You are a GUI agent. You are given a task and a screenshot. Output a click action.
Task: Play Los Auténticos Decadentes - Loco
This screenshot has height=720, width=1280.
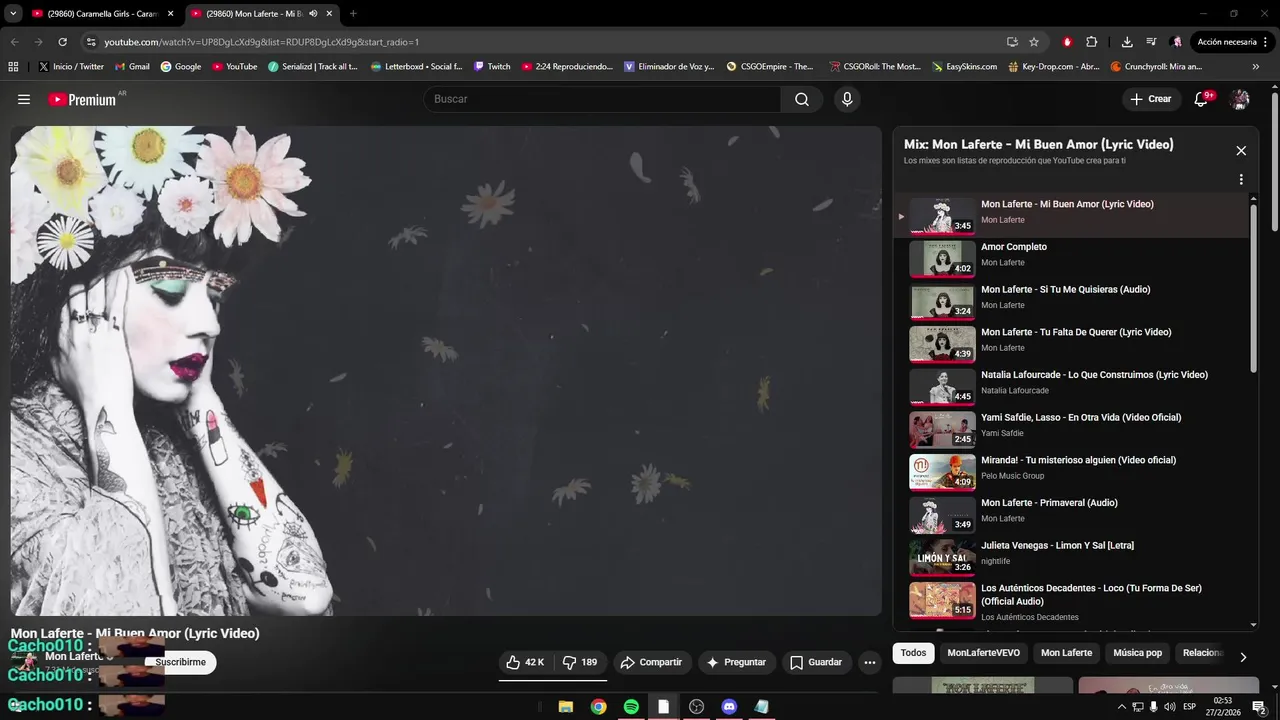pos(1070,600)
